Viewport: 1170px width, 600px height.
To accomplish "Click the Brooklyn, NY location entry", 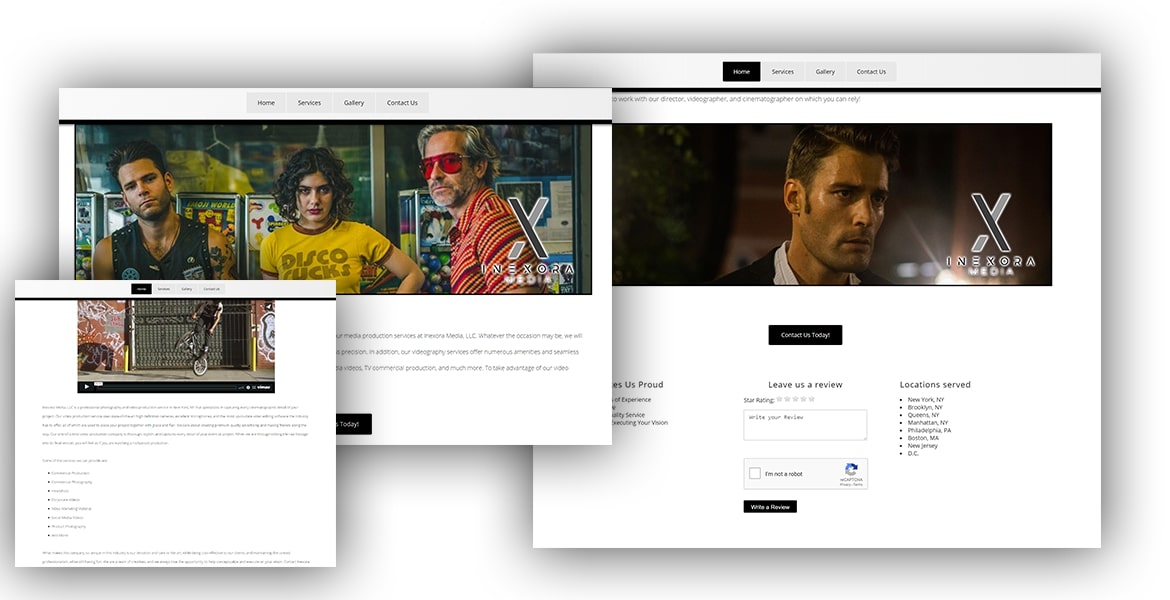I will 925,407.
